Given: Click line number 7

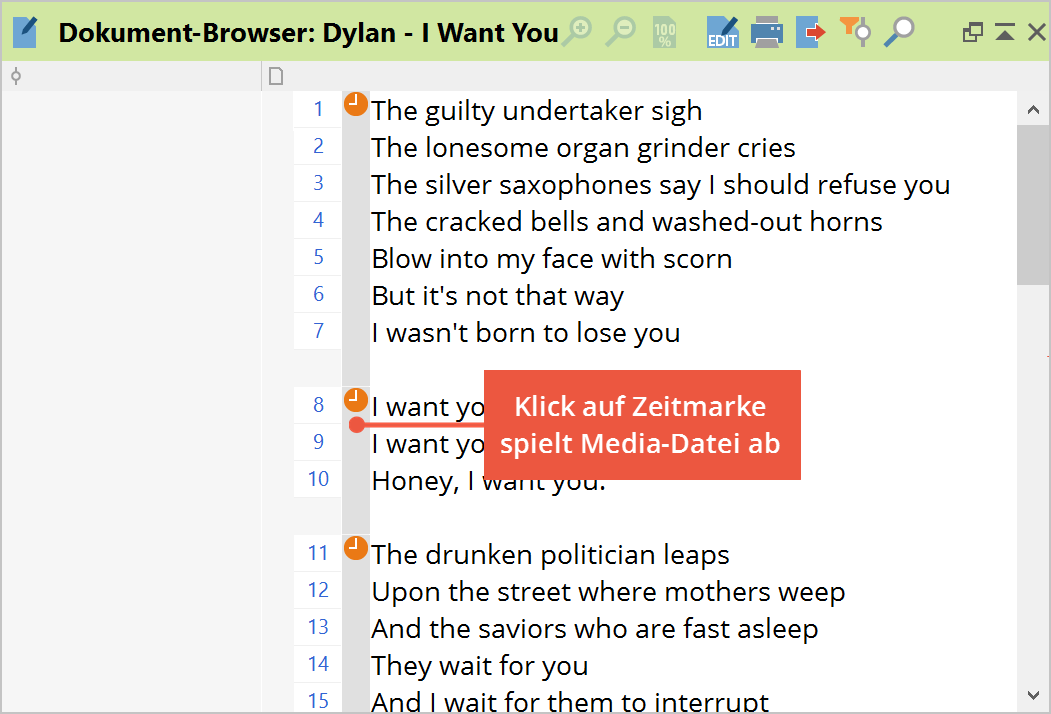Looking at the screenshot, I should (x=318, y=330).
